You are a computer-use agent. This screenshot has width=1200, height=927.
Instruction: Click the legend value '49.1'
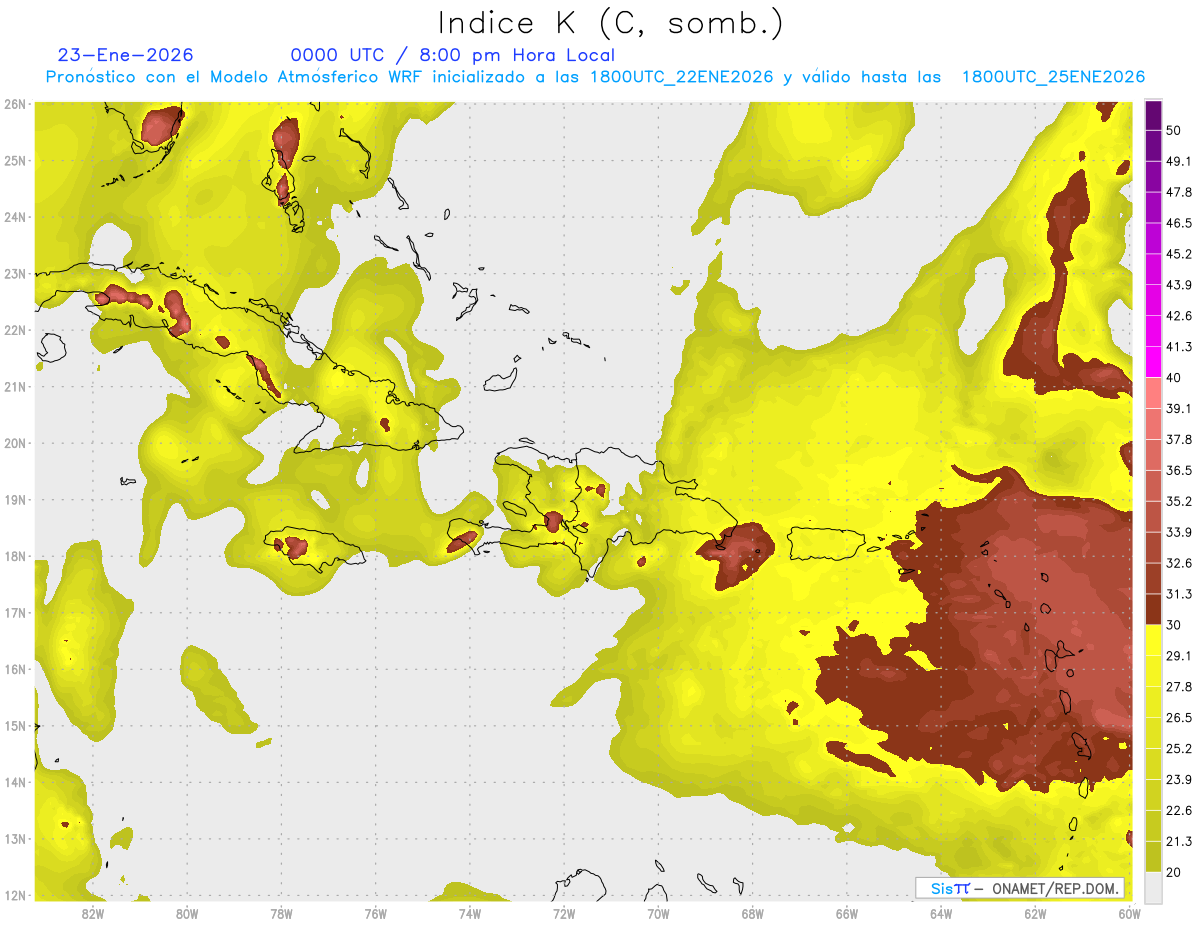[1178, 161]
